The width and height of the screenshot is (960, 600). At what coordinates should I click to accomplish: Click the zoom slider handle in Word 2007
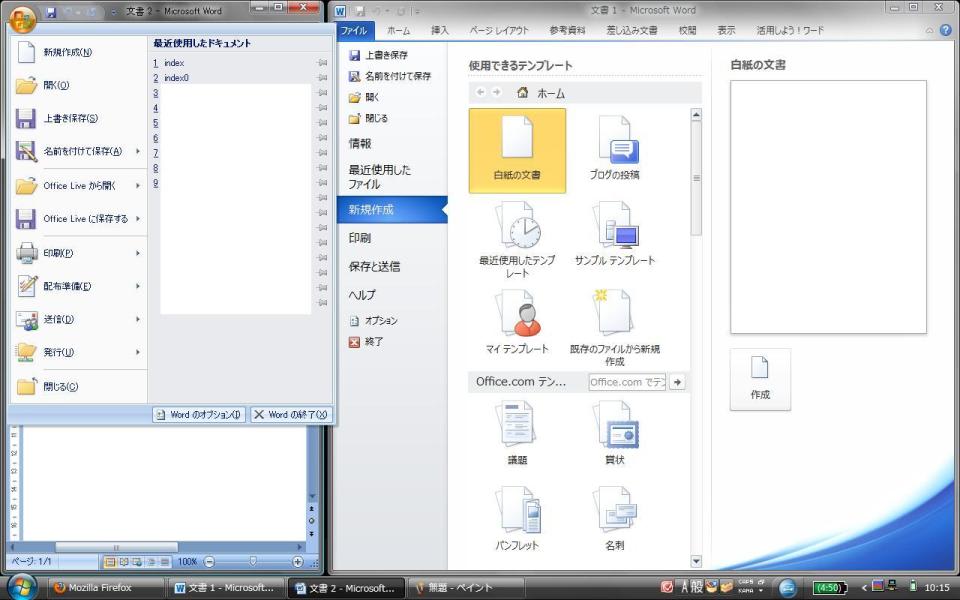point(253,561)
